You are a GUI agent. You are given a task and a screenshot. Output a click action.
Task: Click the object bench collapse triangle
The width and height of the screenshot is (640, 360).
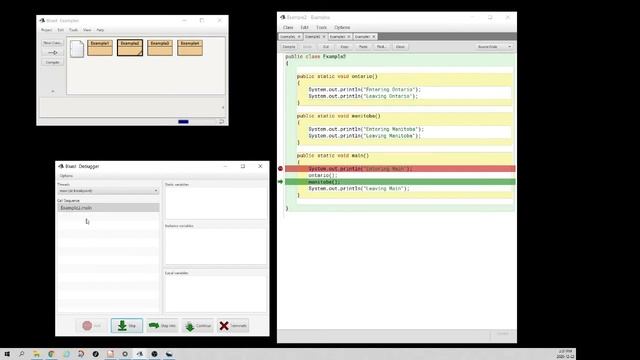(x=223, y=108)
